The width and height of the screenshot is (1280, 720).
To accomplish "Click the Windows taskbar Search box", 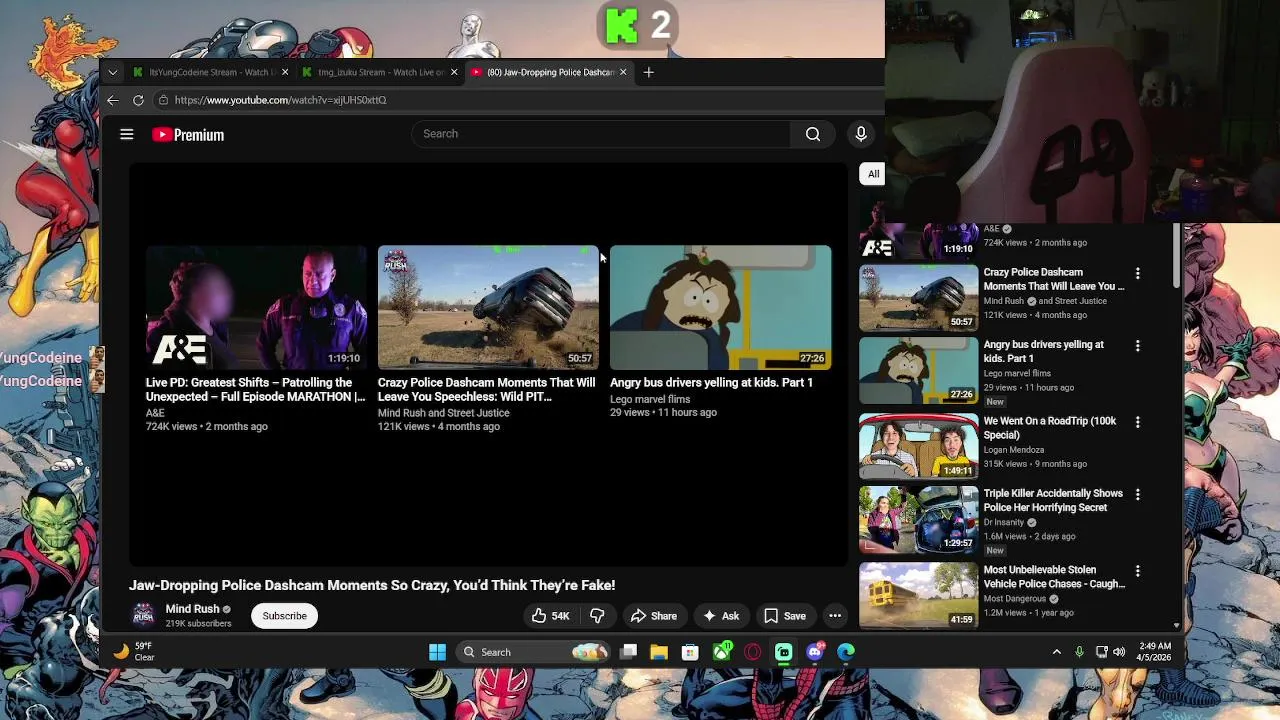I will 533,652.
